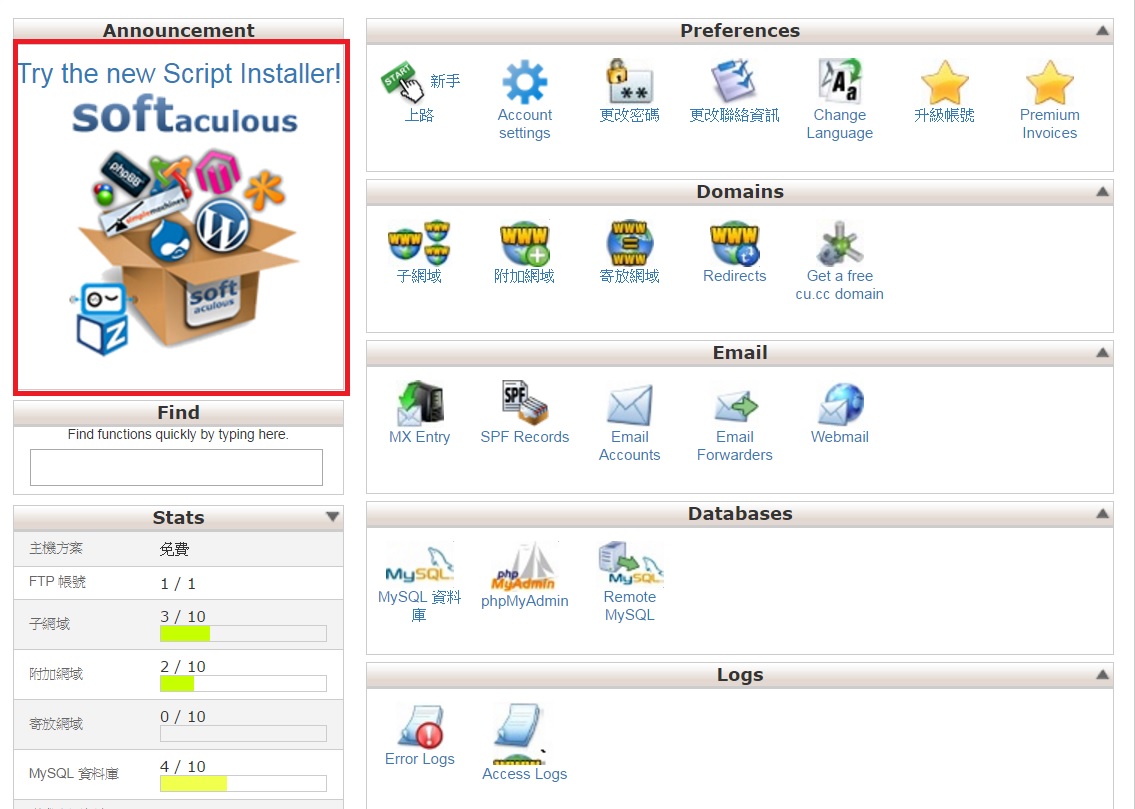Click the Find functions search box
The height and width of the screenshot is (809, 1135).
pos(176,467)
